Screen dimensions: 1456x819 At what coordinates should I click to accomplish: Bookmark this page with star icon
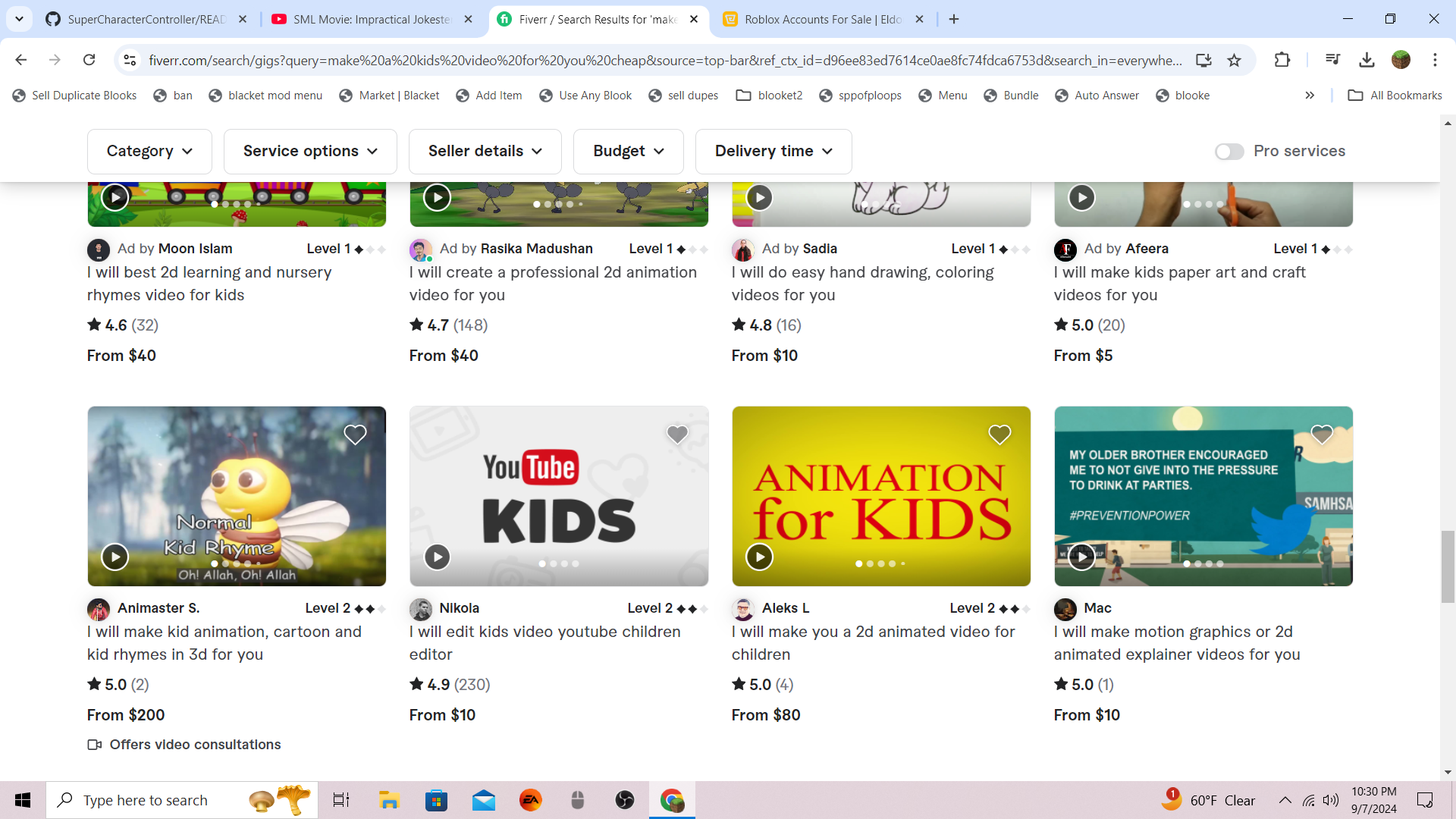(1235, 60)
